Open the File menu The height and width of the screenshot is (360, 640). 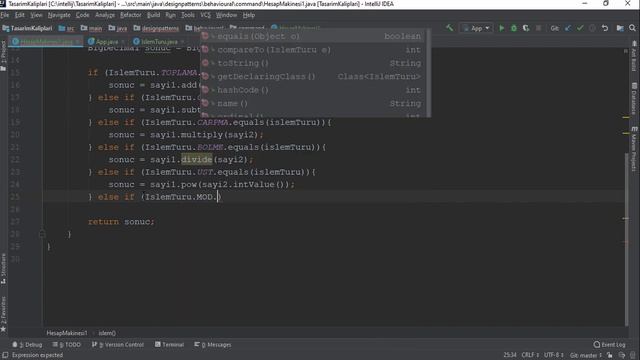[x=5, y=15]
